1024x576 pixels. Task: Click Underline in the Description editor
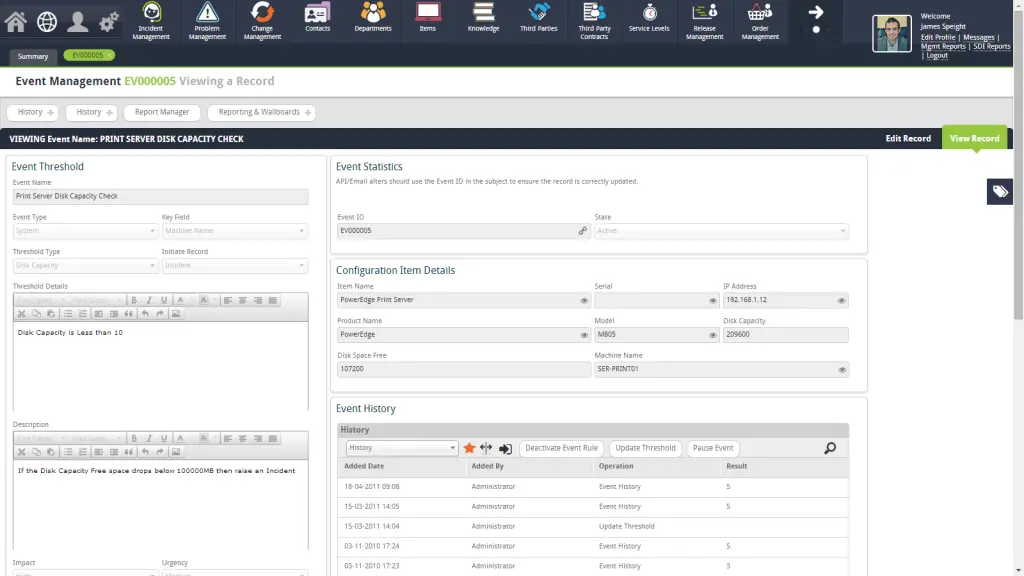point(164,439)
